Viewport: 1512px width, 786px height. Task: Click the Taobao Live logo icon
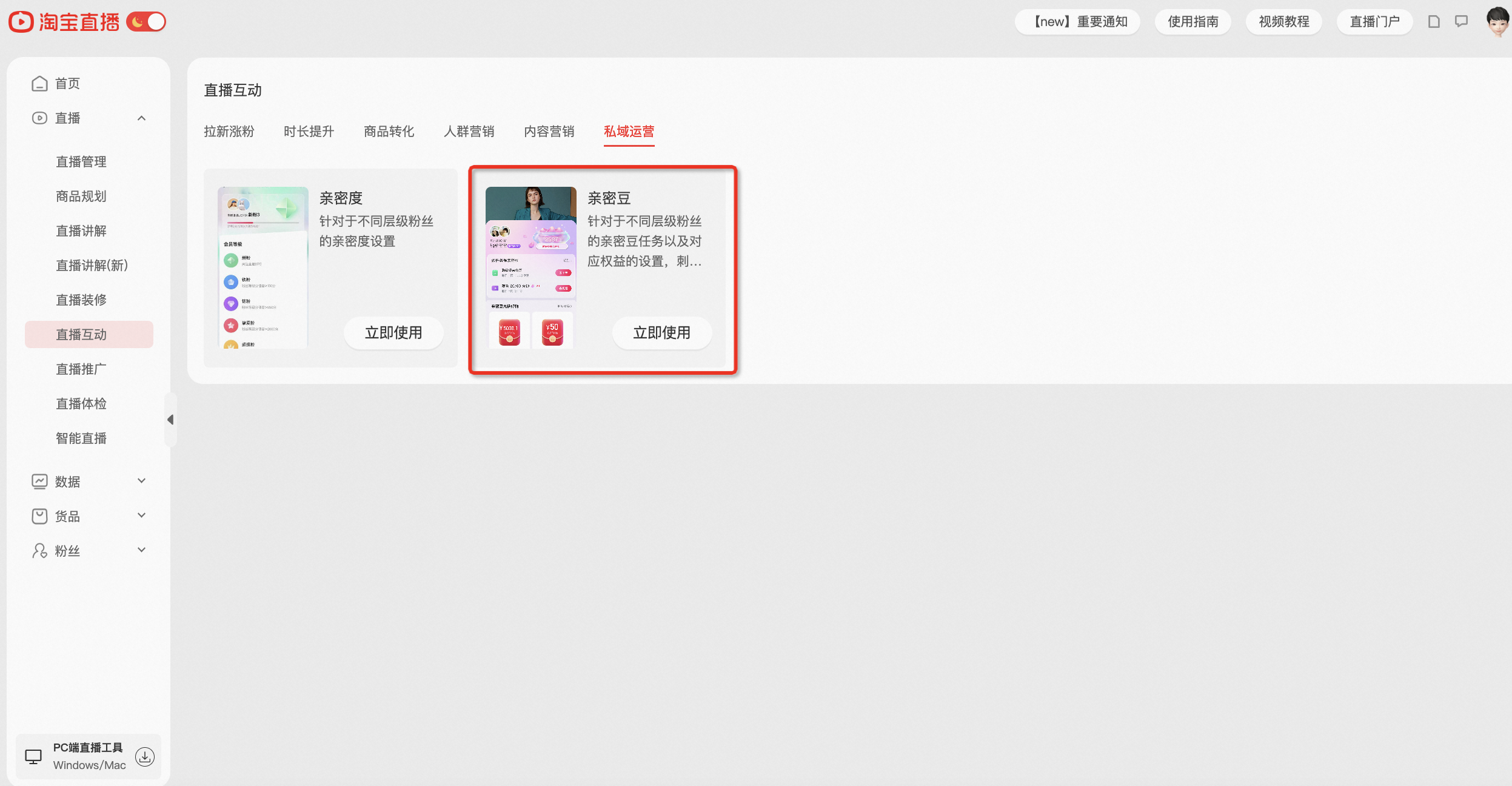[x=21, y=22]
